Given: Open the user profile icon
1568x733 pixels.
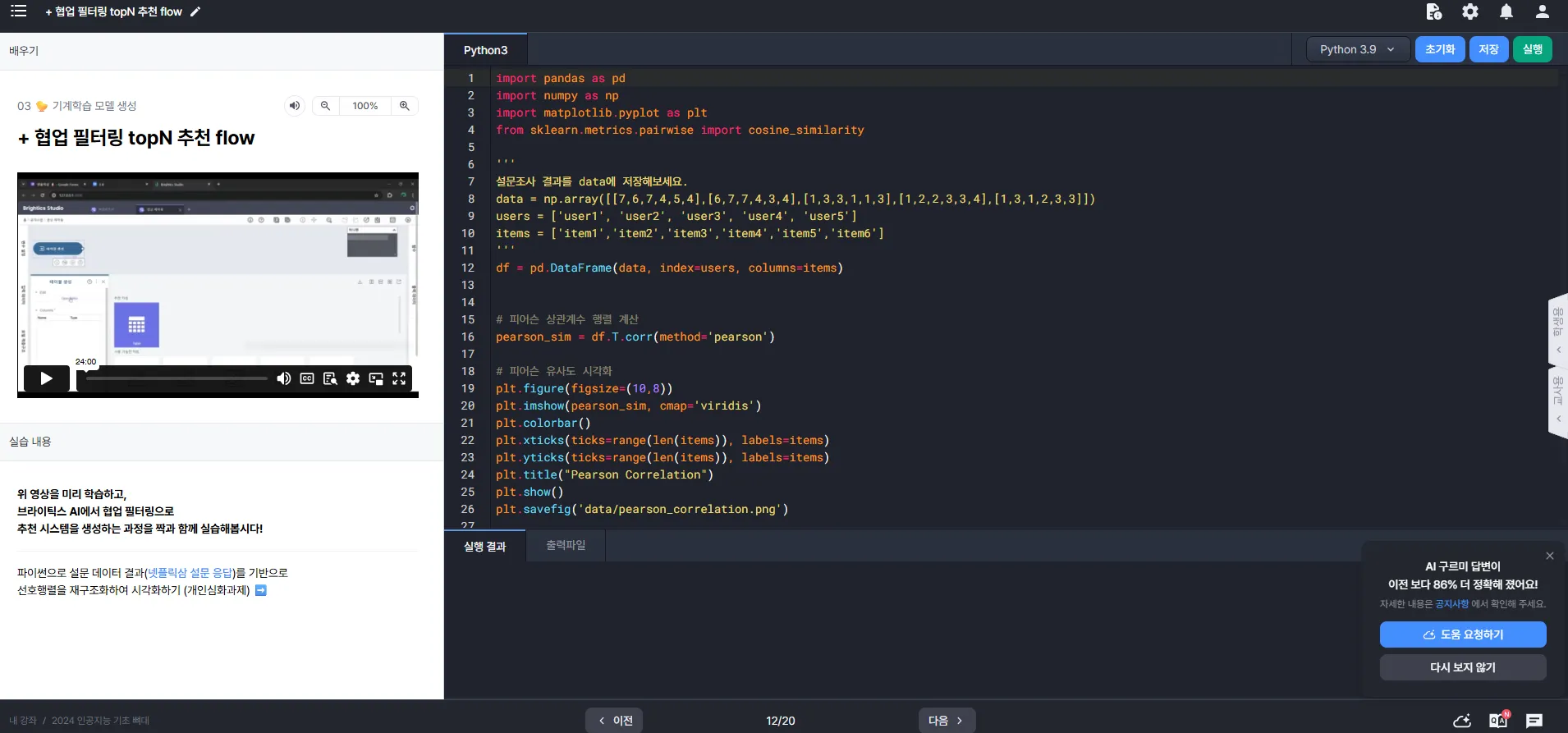Looking at the screenshot, I should tap(1542, 11).
